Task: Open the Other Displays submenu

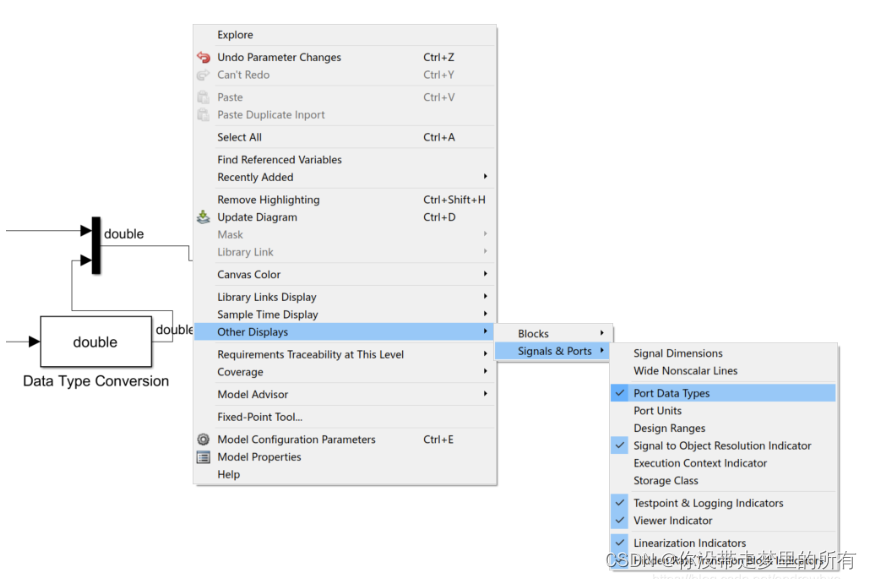Action: tap(345, 332)
